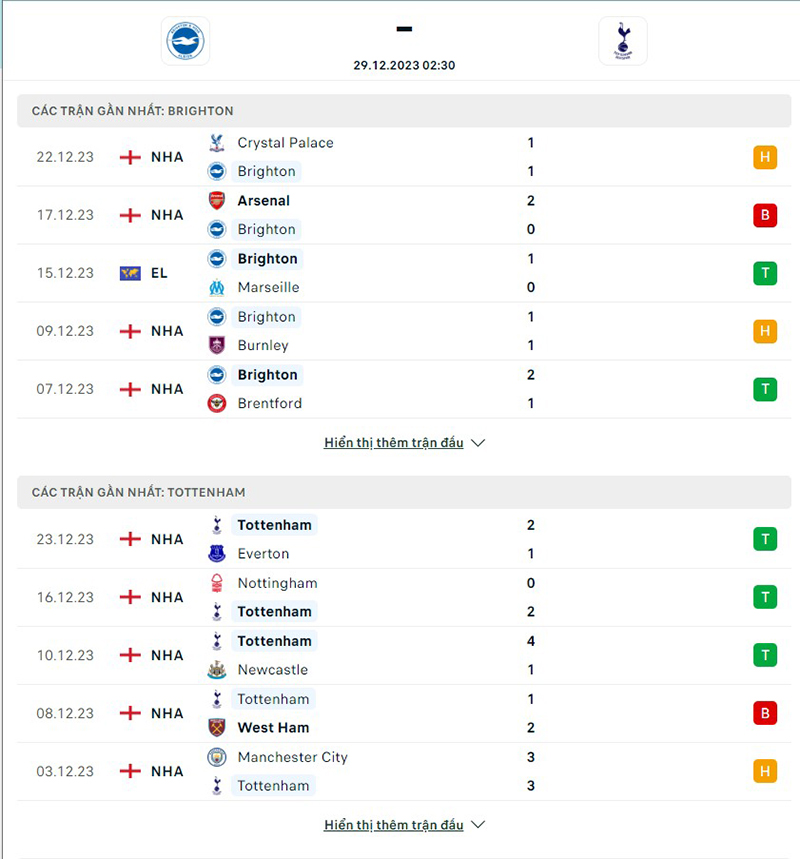Click the West Ham crest icon

point(217,727)
